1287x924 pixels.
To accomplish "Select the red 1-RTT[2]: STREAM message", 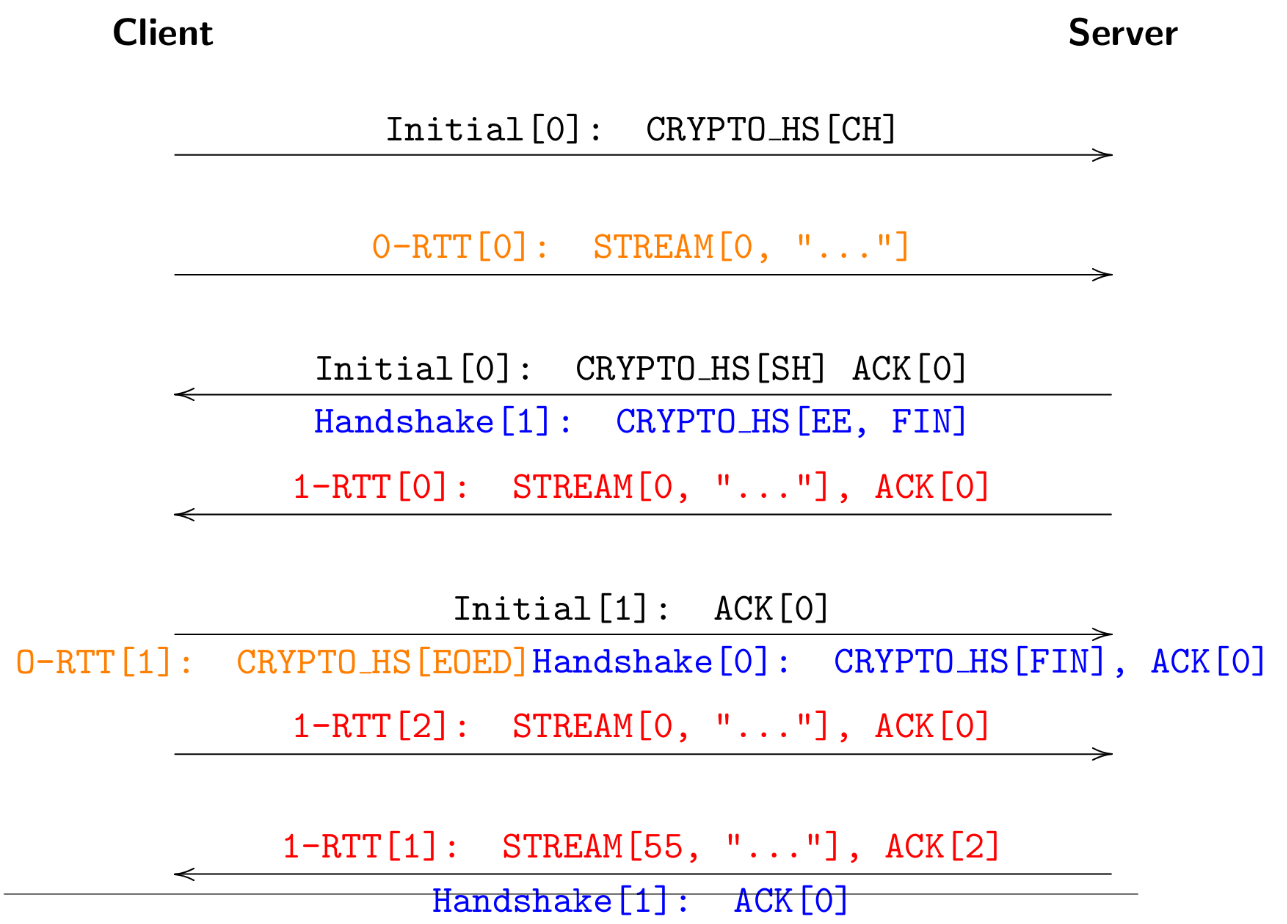I will (641, 727).
